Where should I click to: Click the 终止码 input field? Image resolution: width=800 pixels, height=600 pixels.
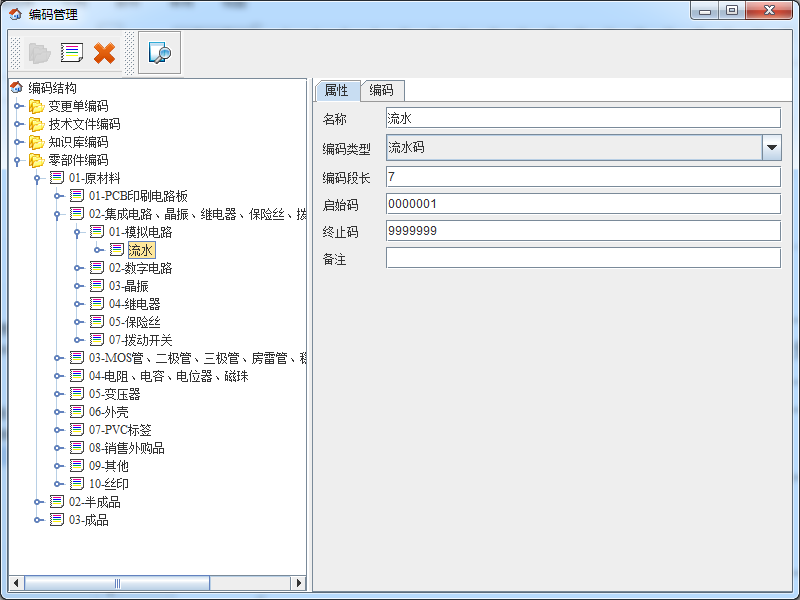(583, 231)
